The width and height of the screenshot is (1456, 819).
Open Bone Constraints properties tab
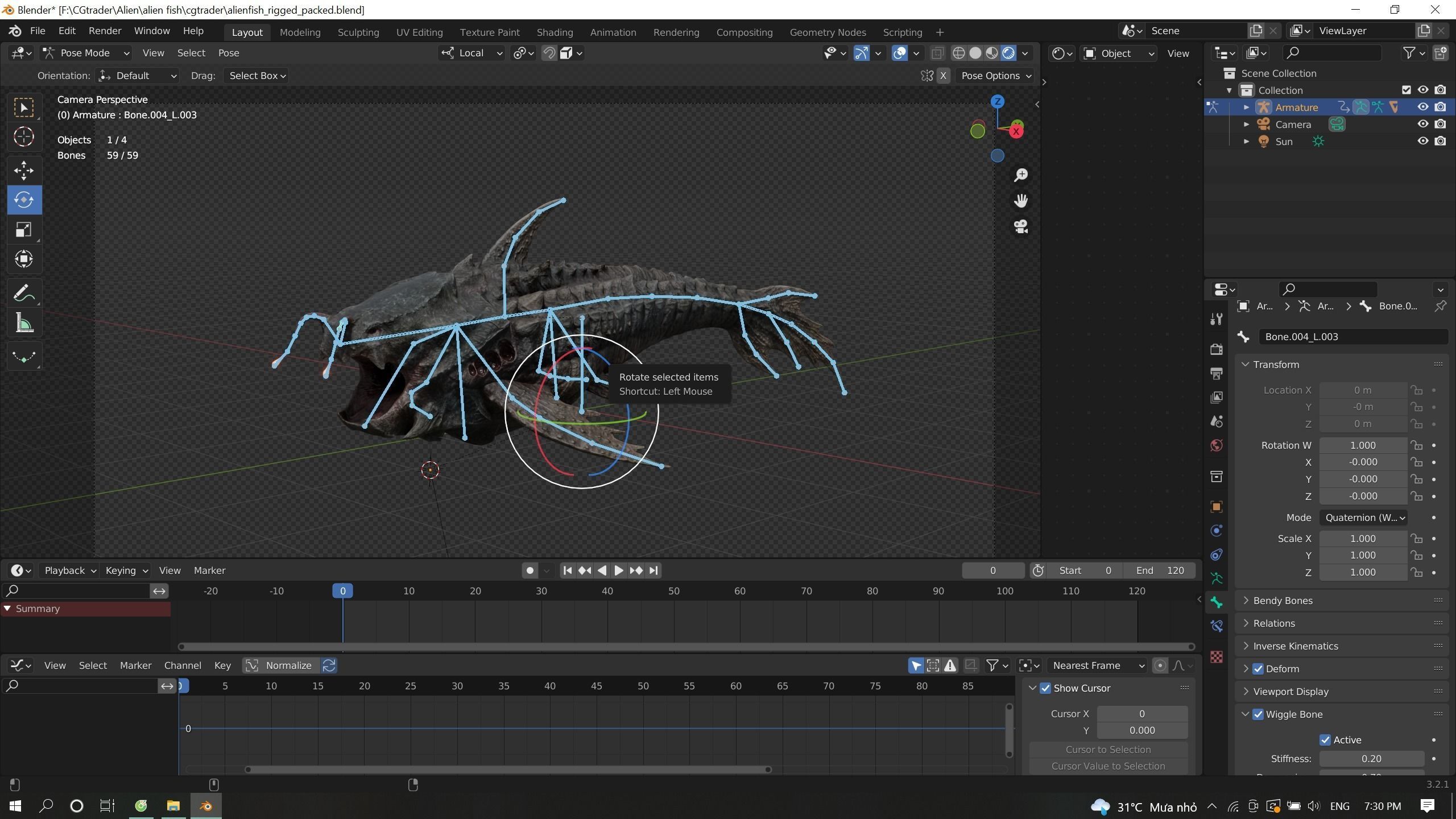pyautogui.click(x=1217, y=626)
